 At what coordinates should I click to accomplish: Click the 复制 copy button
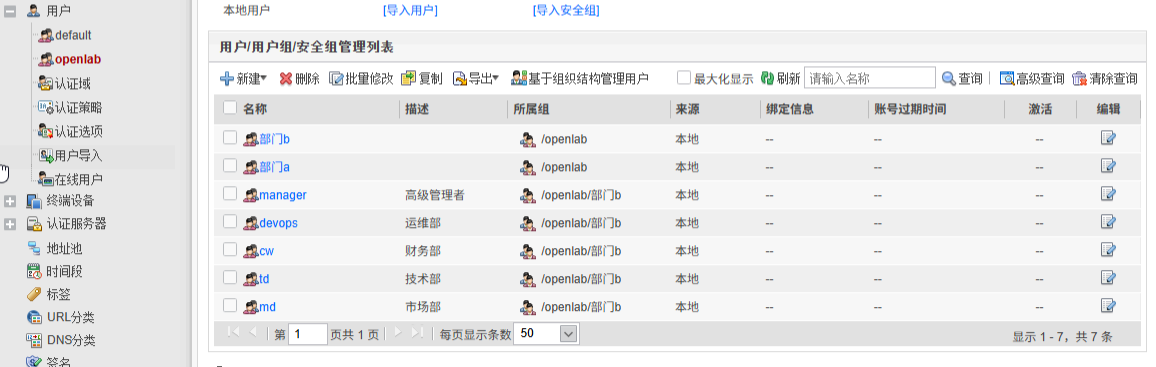(421, 78)
